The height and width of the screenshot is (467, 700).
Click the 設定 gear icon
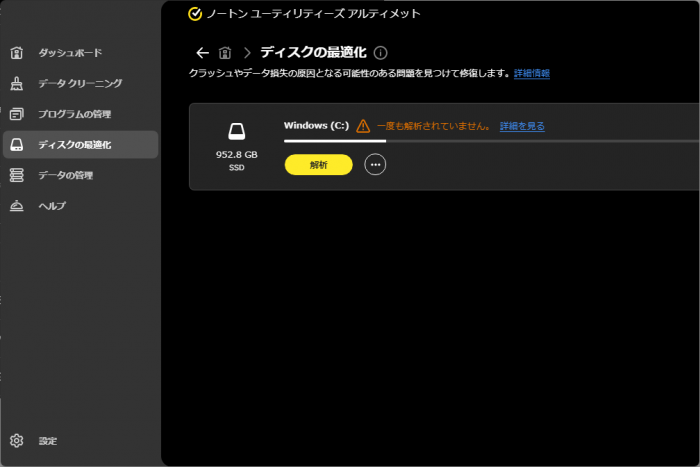pyautogui.click(x=17, y=441)
